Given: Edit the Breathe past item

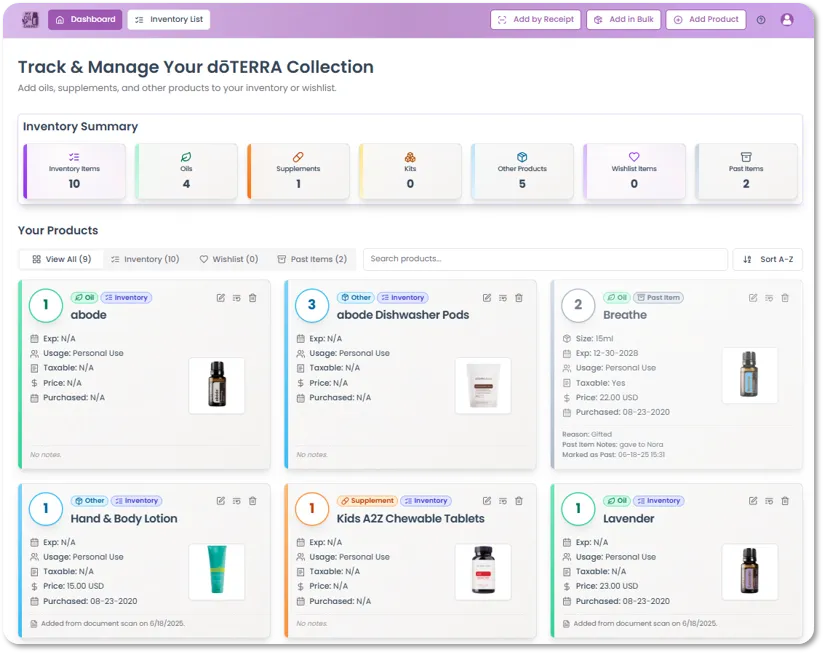Looking at the screenshot, I should (753, 298).
